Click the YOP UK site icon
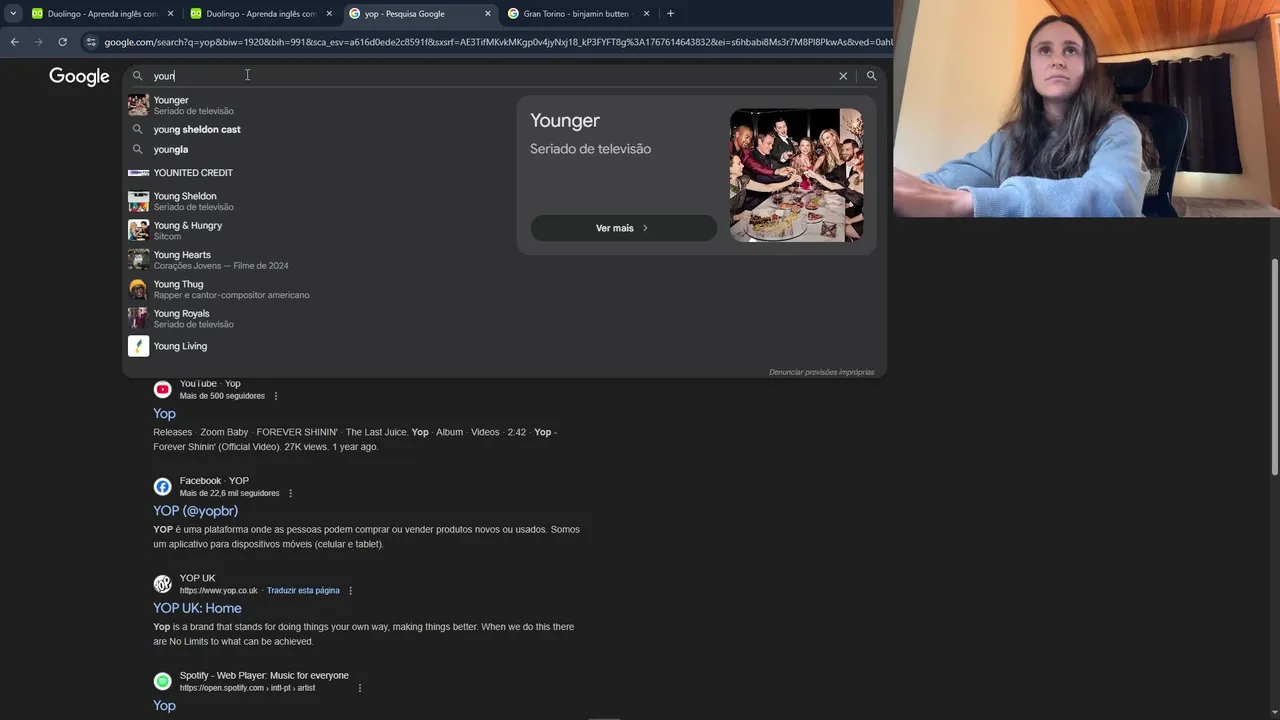This screenshot has height=720, width=1280. point(162,584)
